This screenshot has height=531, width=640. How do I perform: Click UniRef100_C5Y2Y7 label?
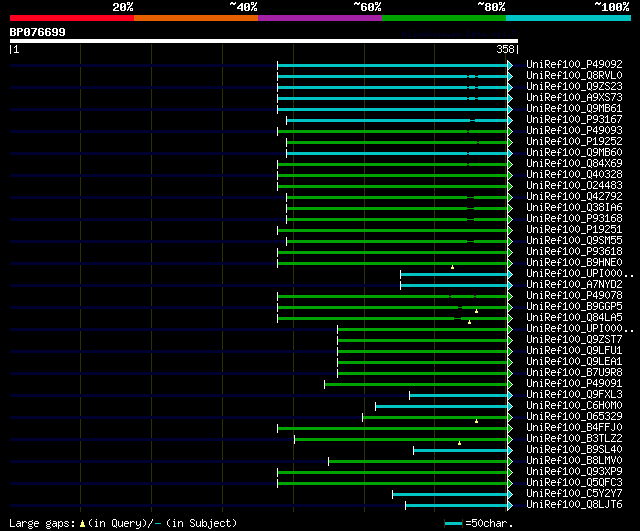coord(574,494)
